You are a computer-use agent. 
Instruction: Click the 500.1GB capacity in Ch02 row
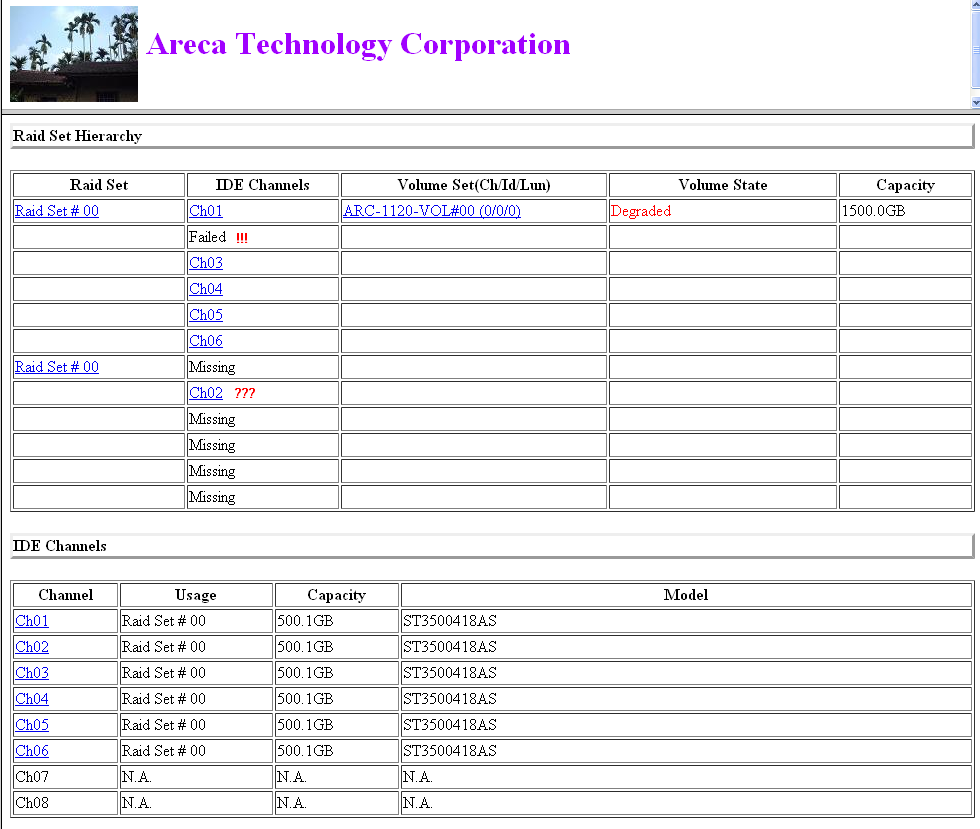click(305, 647)
